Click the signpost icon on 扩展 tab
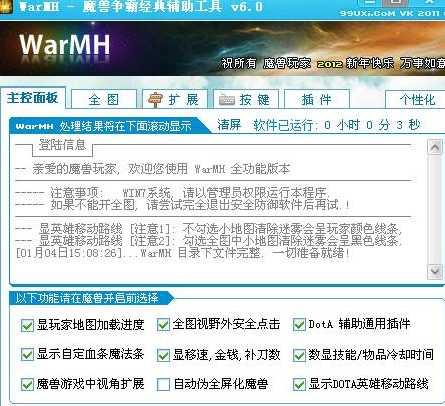Screen dimensions: 445x406 pos(155,99)
